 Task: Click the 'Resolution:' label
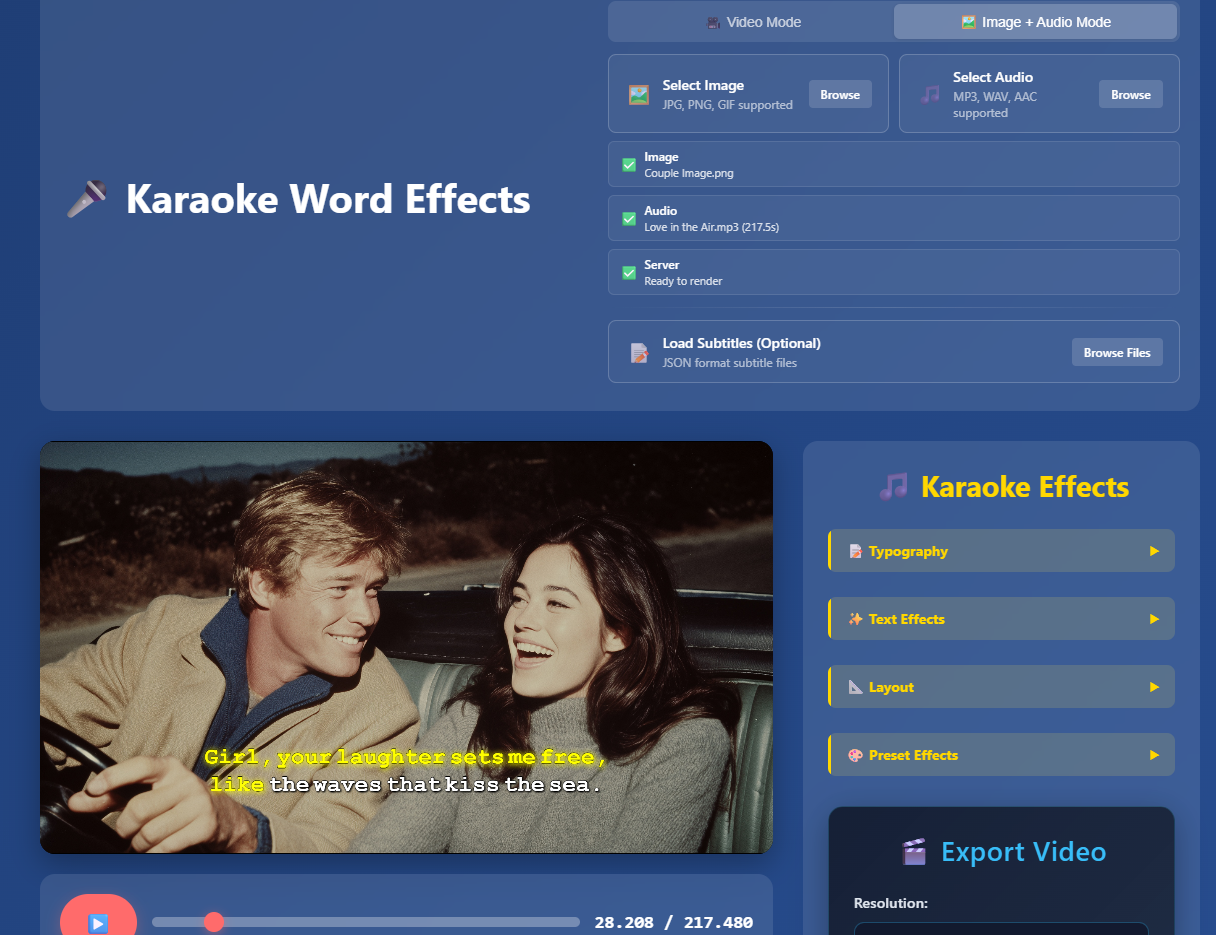[x=891, y=903]
